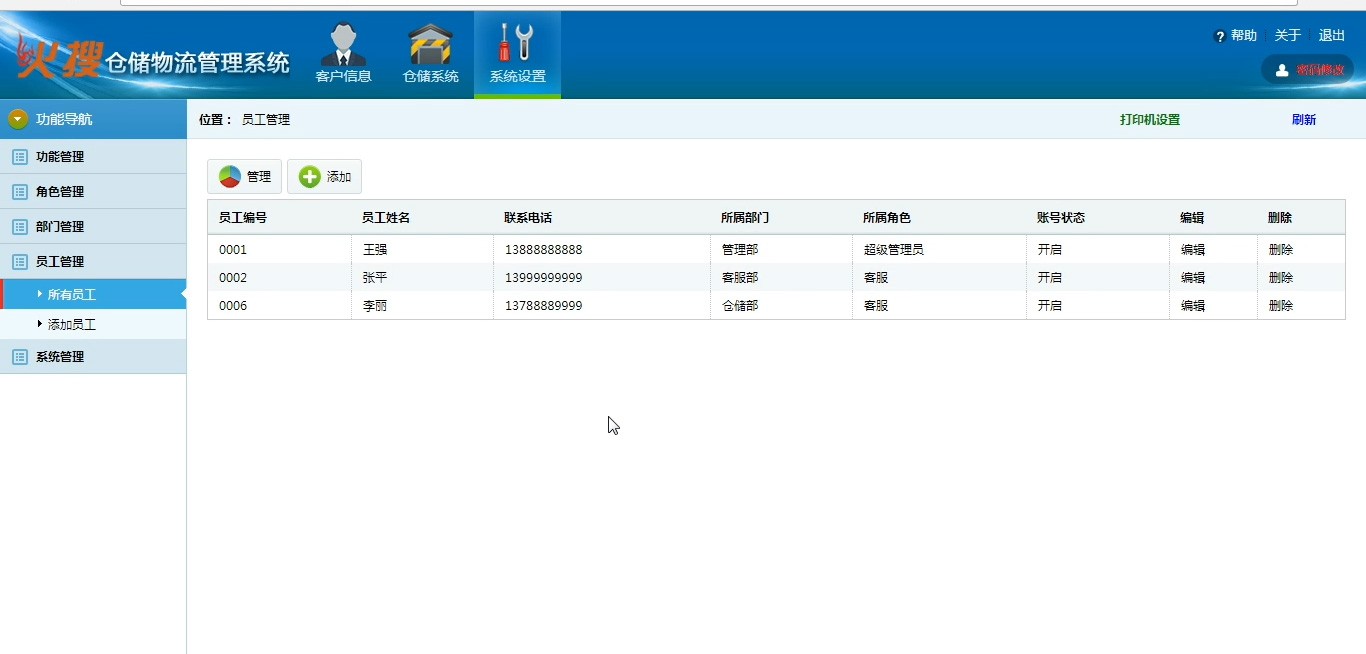Click the 刷新 link

1303,120
